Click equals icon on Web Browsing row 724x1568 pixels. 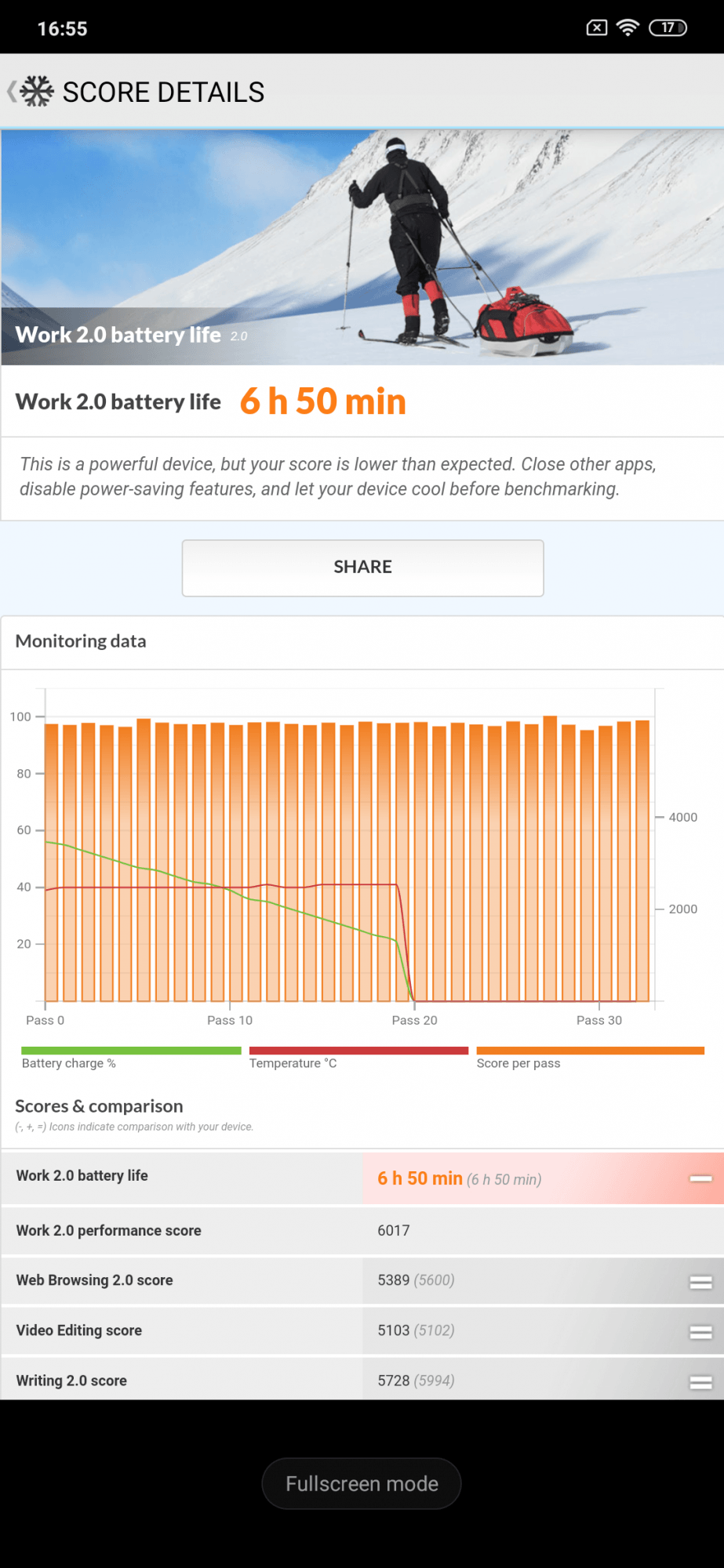click(700, 1283)
